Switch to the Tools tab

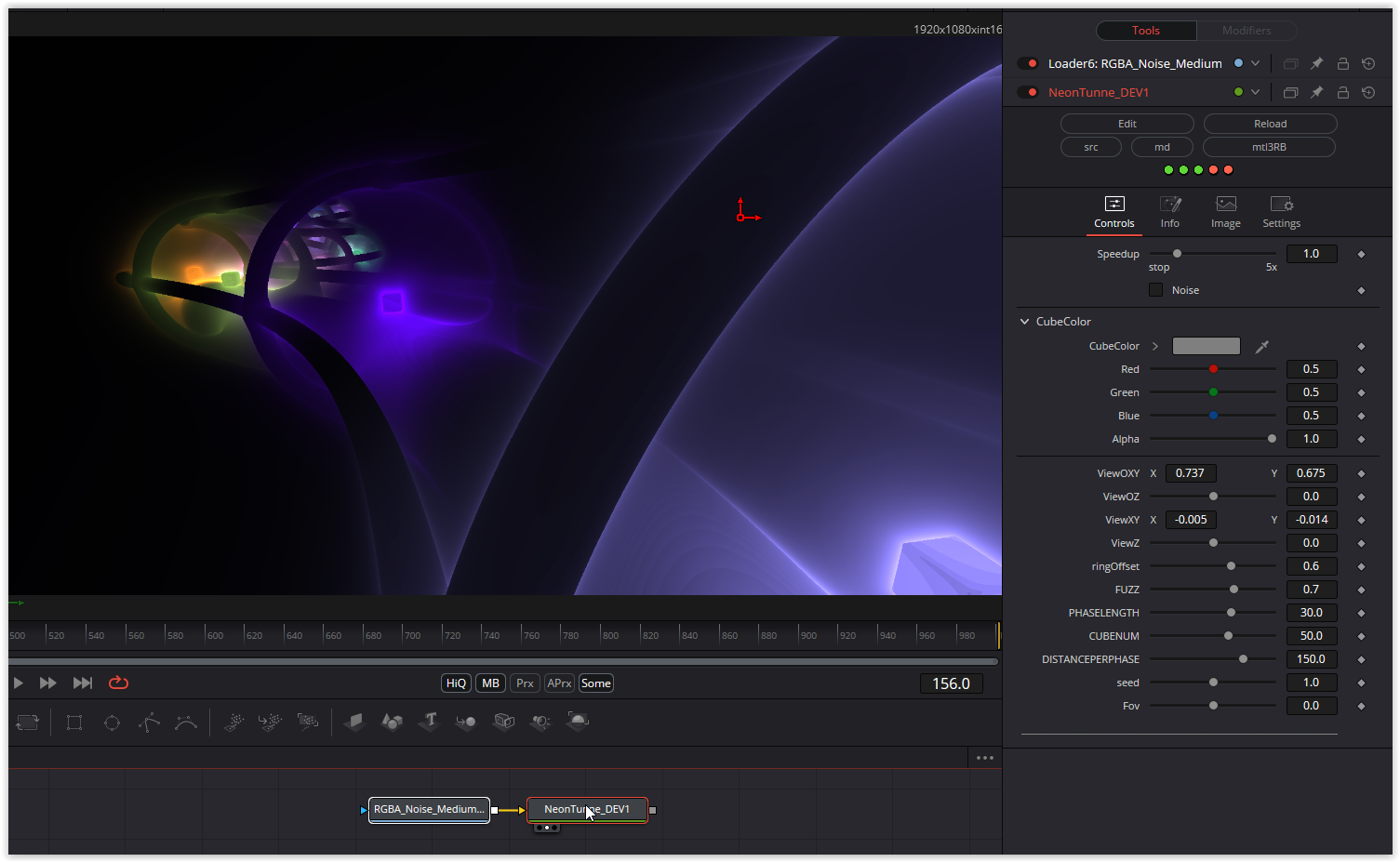(1146, 31)
